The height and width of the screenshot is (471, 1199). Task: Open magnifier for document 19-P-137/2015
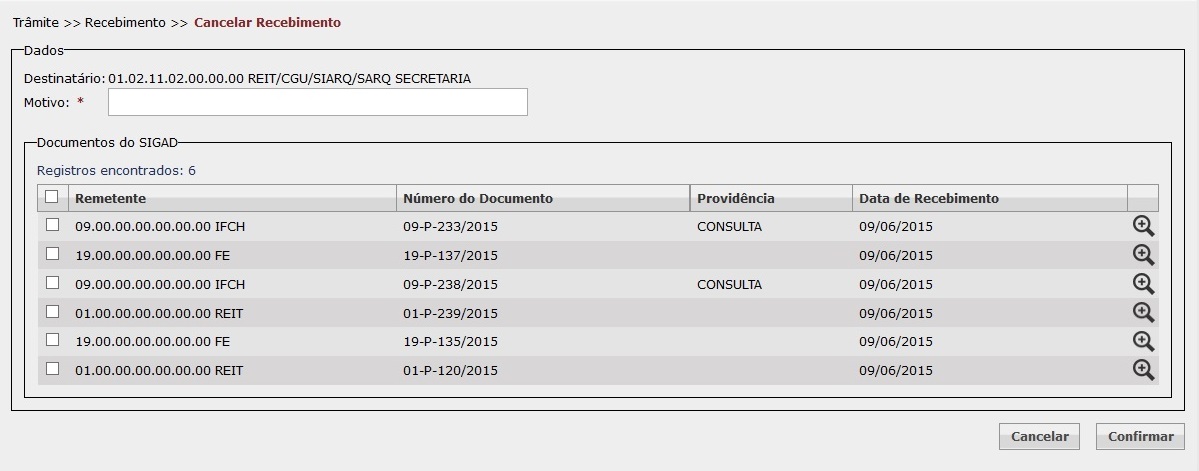(x=1143, y=255)
